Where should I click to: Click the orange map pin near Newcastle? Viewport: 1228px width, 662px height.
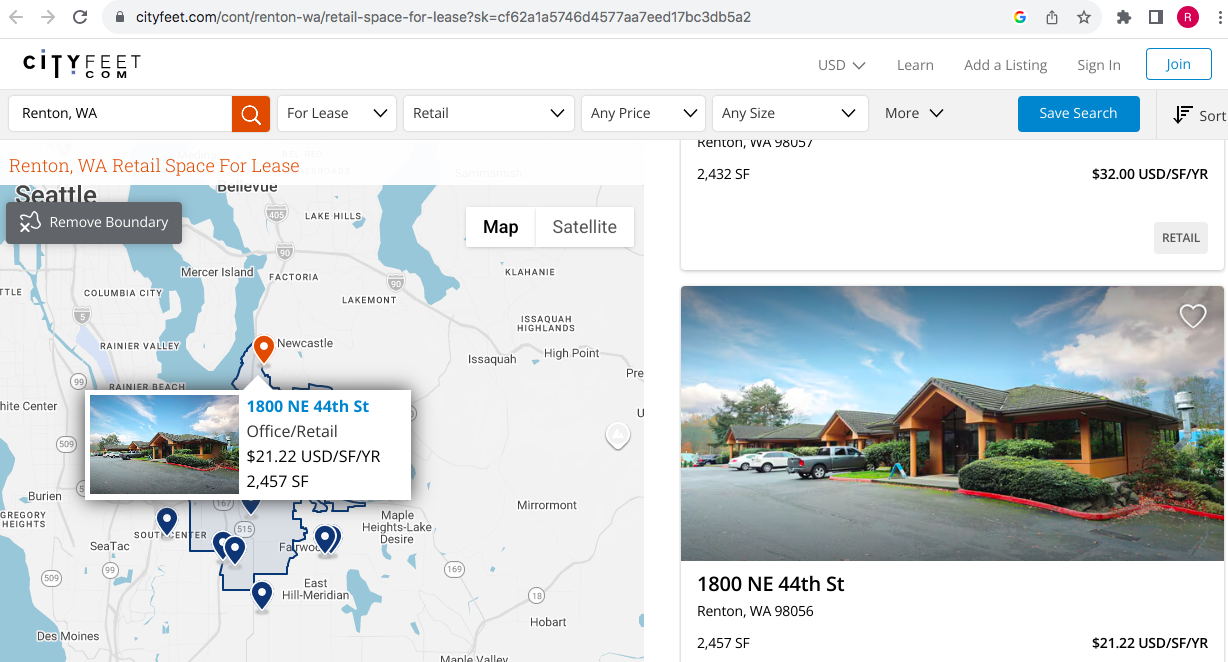point(264,348)
